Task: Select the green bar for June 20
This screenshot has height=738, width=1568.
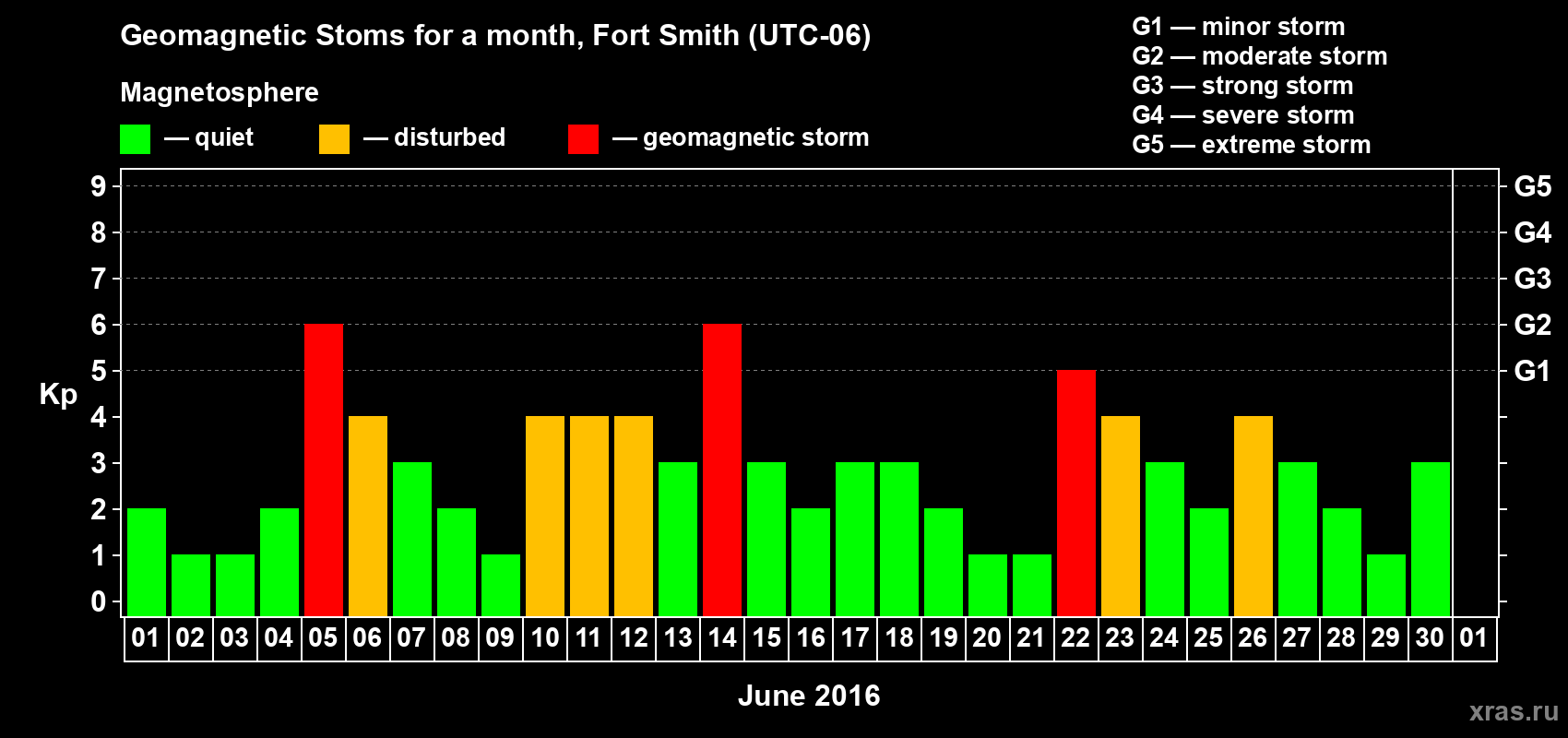Action: pos(988,586)
